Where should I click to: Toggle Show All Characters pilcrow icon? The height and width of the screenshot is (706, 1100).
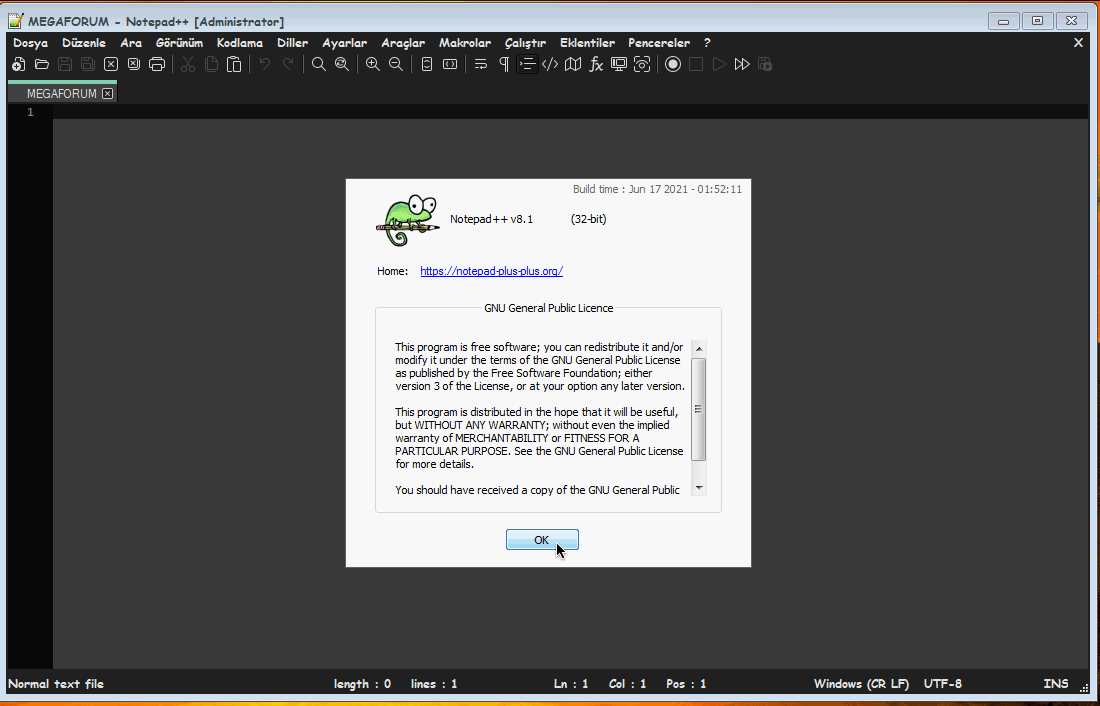point(504,65)
